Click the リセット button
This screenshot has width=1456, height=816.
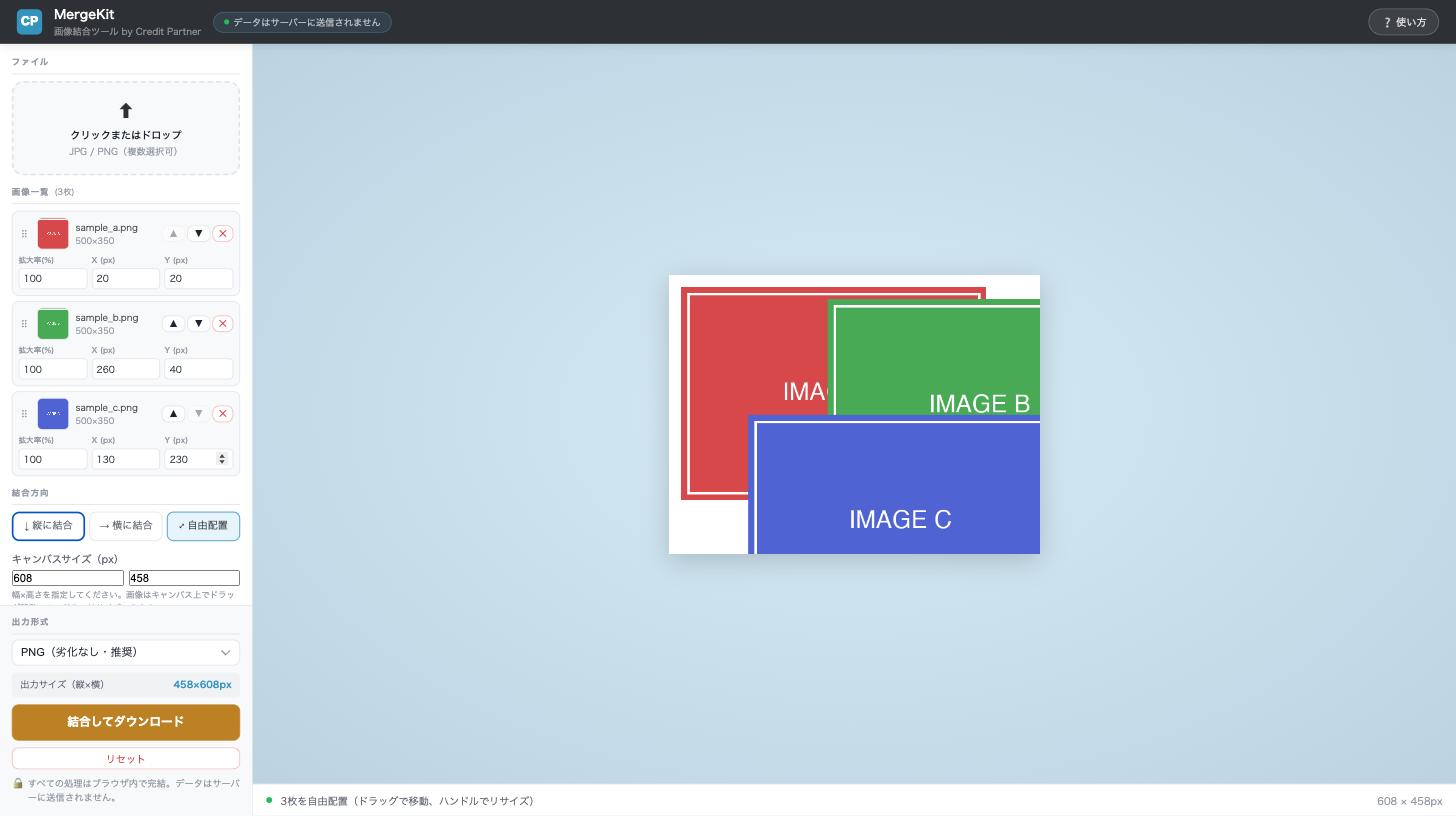click(126, 759)
